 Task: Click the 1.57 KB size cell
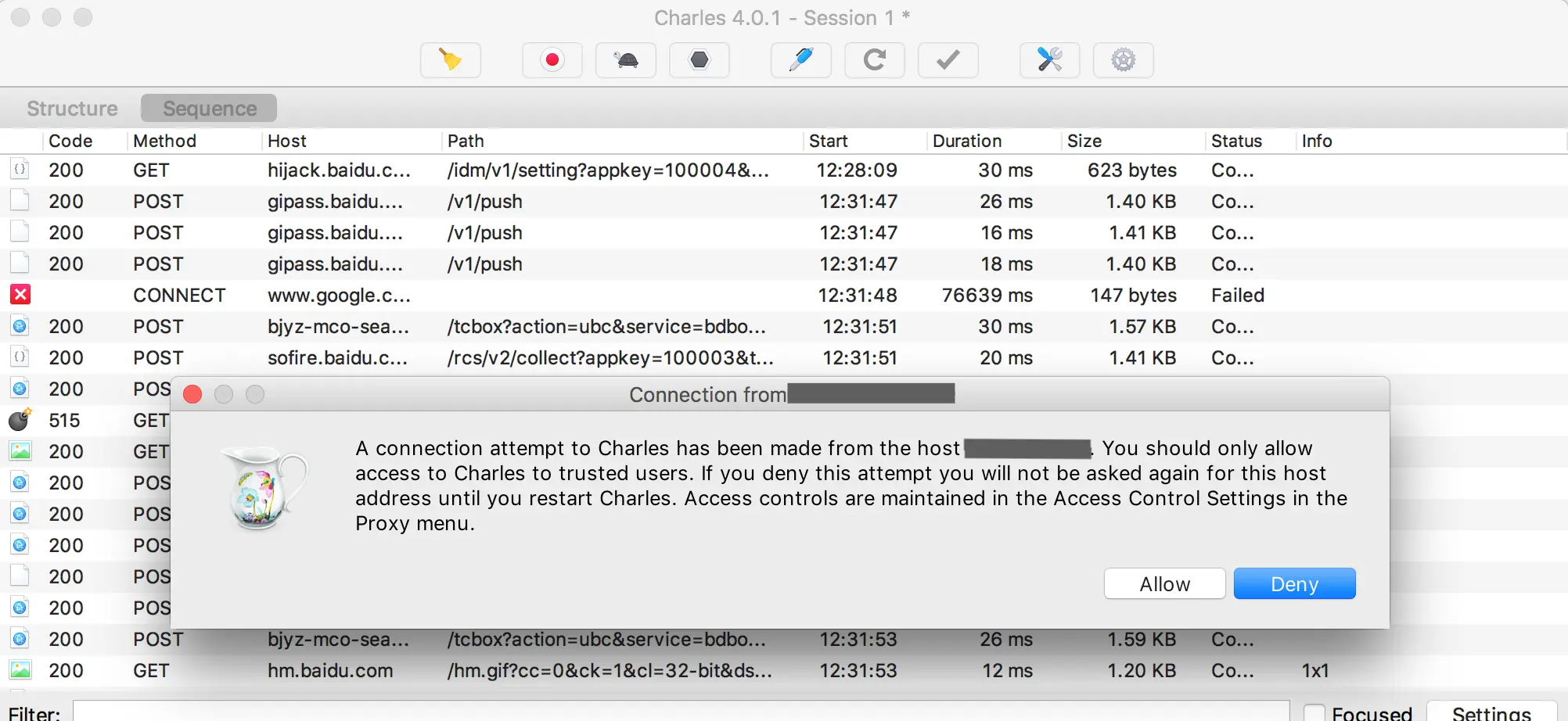pos(1142,326)
